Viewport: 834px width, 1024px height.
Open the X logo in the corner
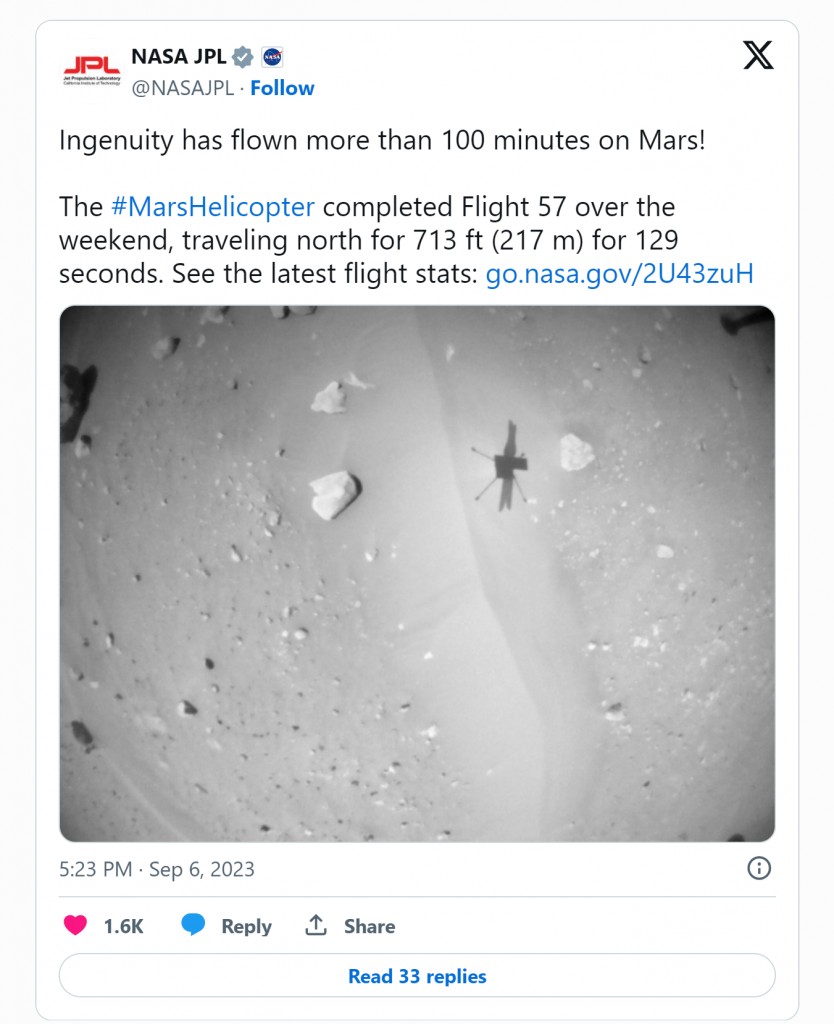(x=758, y=56)
